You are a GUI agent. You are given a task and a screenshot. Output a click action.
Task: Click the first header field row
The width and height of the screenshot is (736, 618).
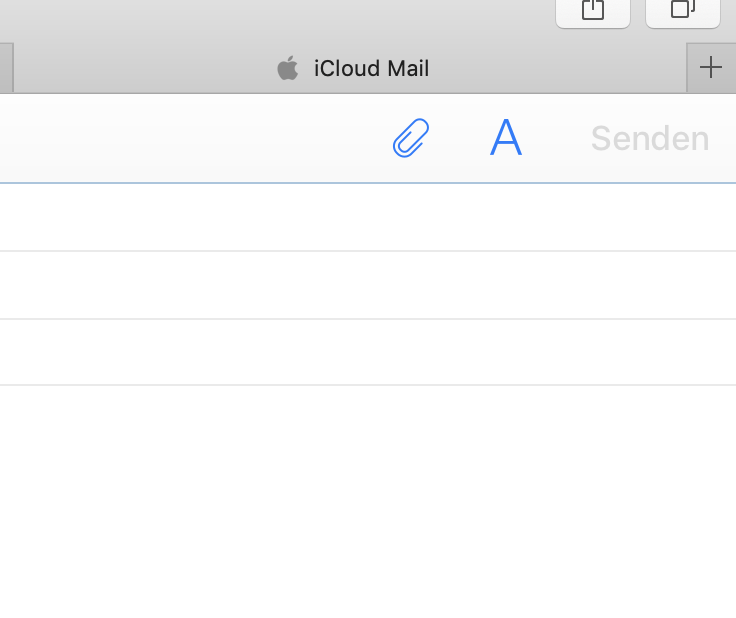(368, 218)
